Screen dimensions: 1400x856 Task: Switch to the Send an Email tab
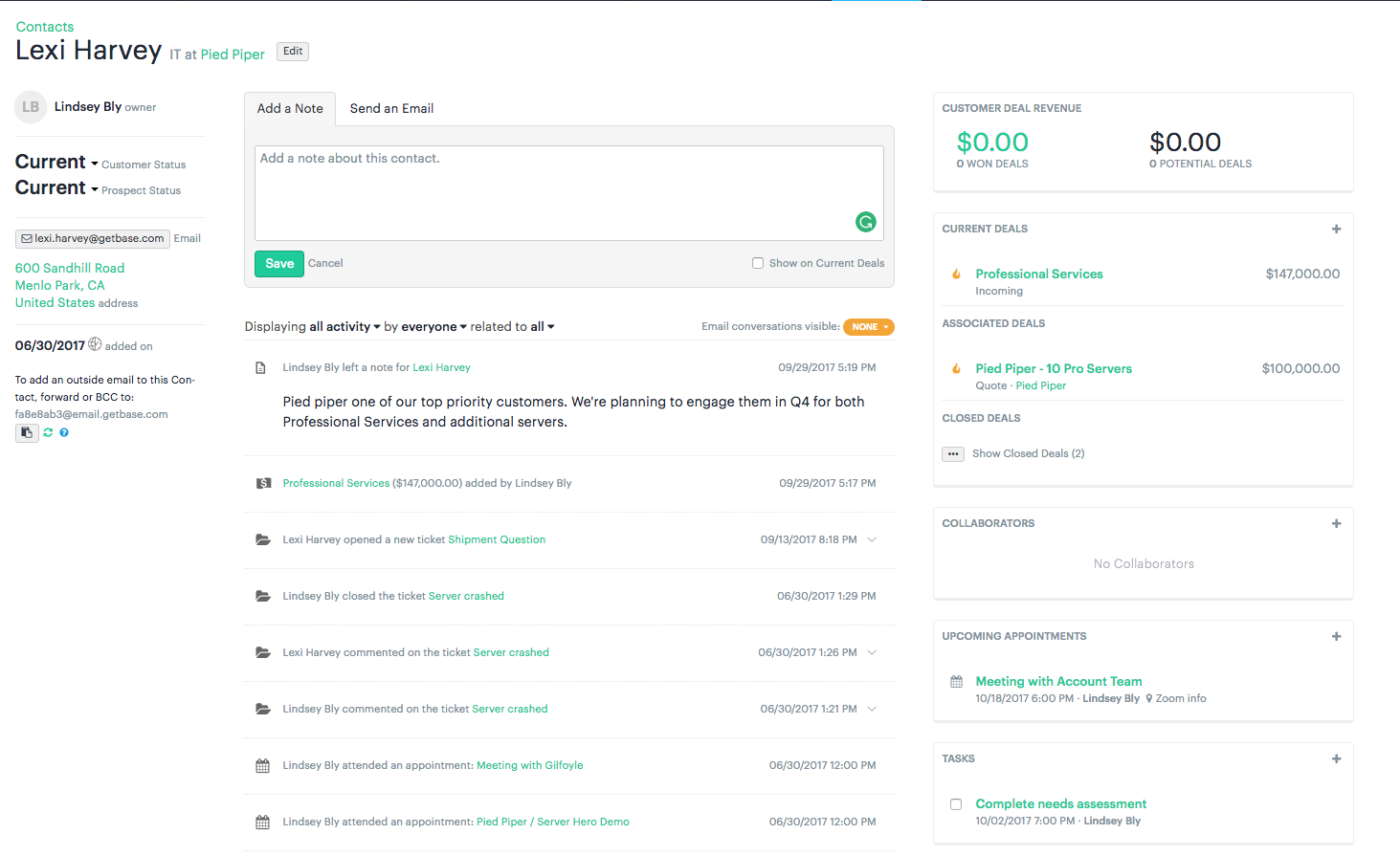pos(391,108)
